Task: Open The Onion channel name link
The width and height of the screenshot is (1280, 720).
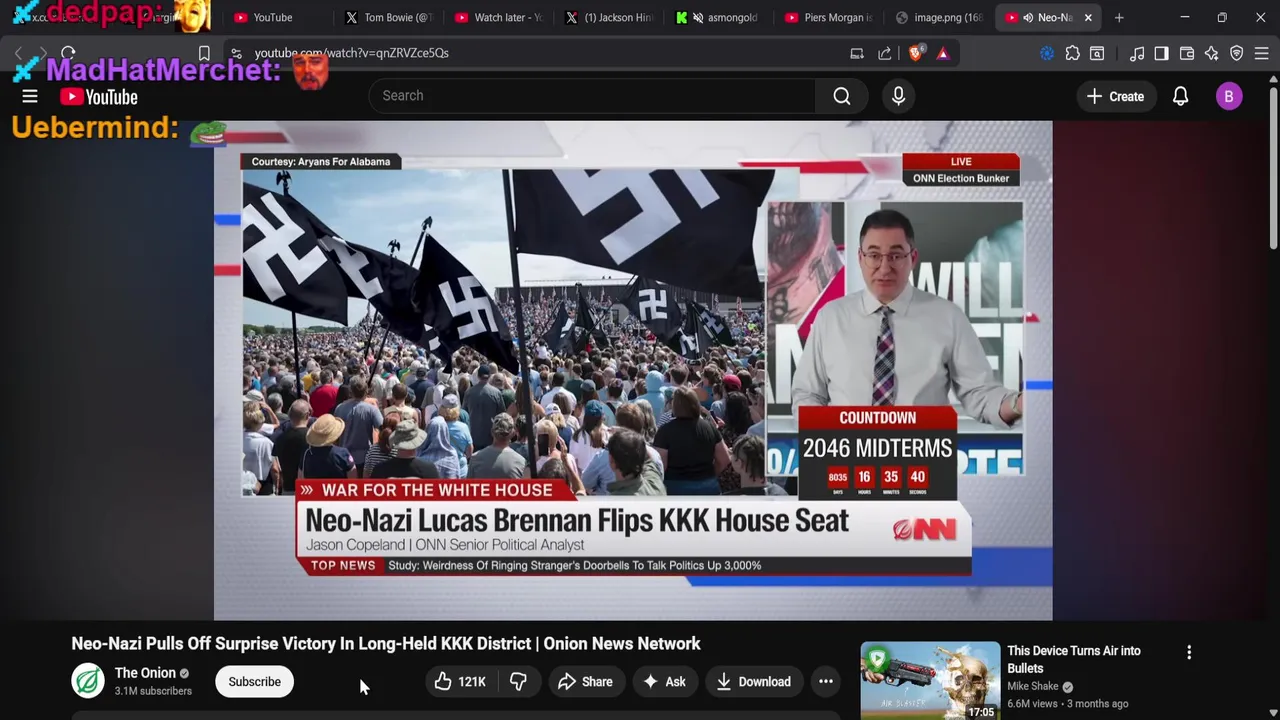Action: (x=145, y=673)
